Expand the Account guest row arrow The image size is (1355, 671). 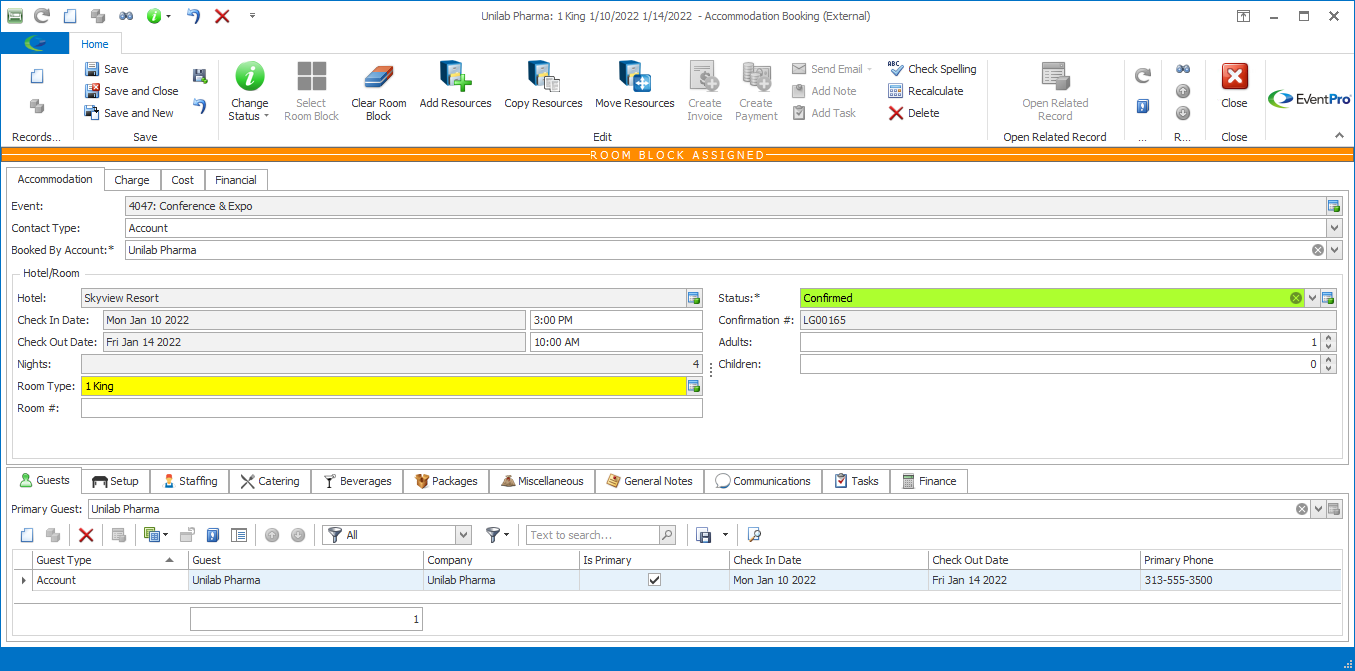point(23,580)
